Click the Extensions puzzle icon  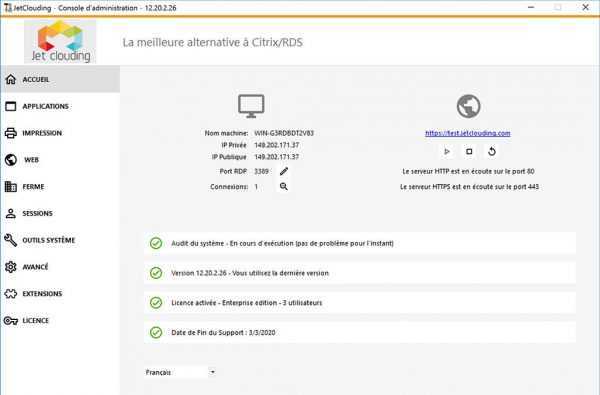(x=11, y=294)
